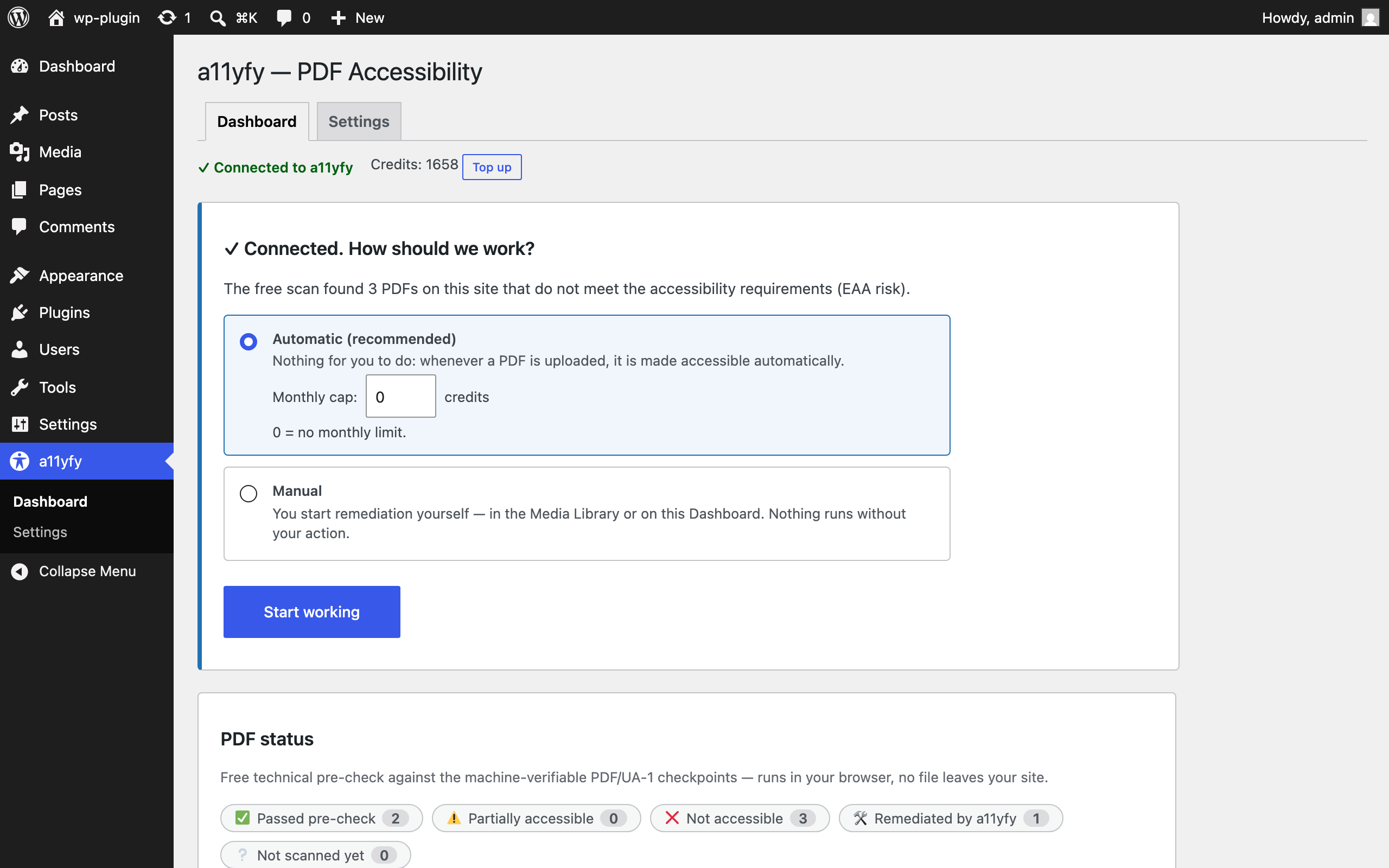The height and width of the screenshot is (868, 1389).
Task: Click the comments bubble icon in admin bar
Action: 284,18
